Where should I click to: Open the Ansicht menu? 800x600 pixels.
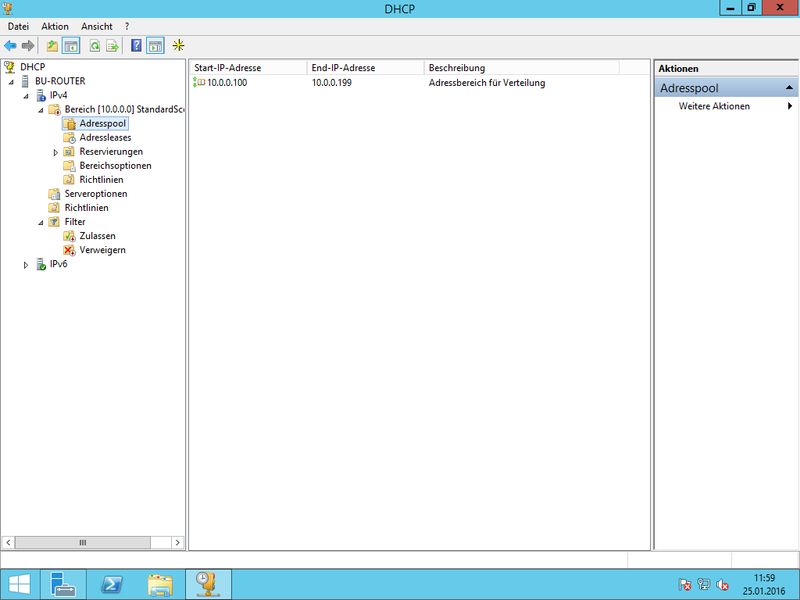click(97, 26)
